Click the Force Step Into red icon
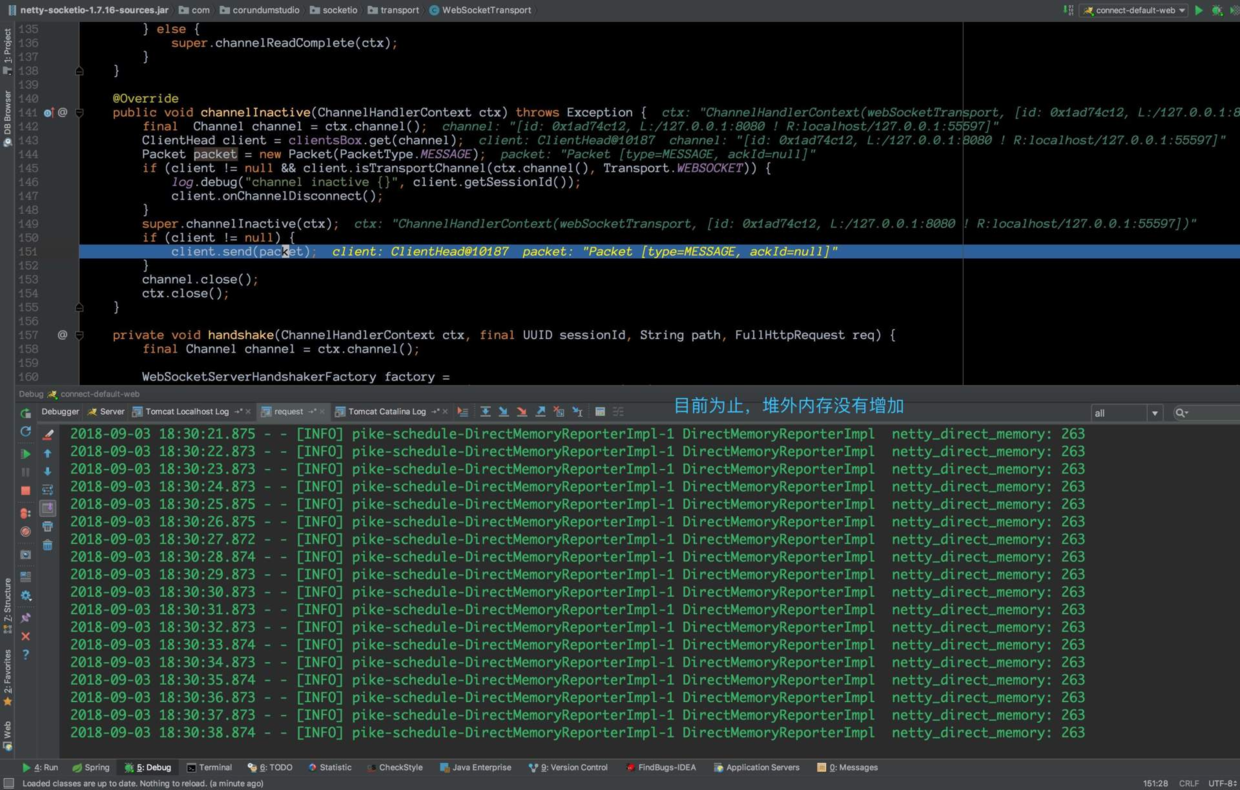 [x=521, y=411]
